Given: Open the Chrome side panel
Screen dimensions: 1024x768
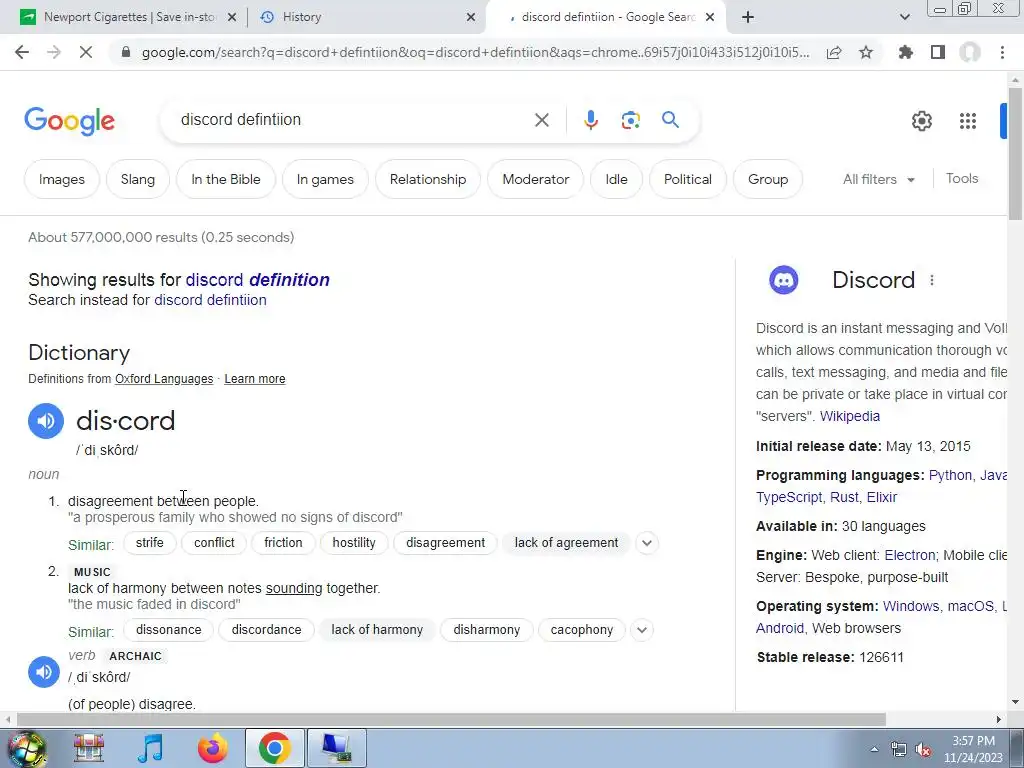Looking at the screenshot, I should tap(938, 52).
